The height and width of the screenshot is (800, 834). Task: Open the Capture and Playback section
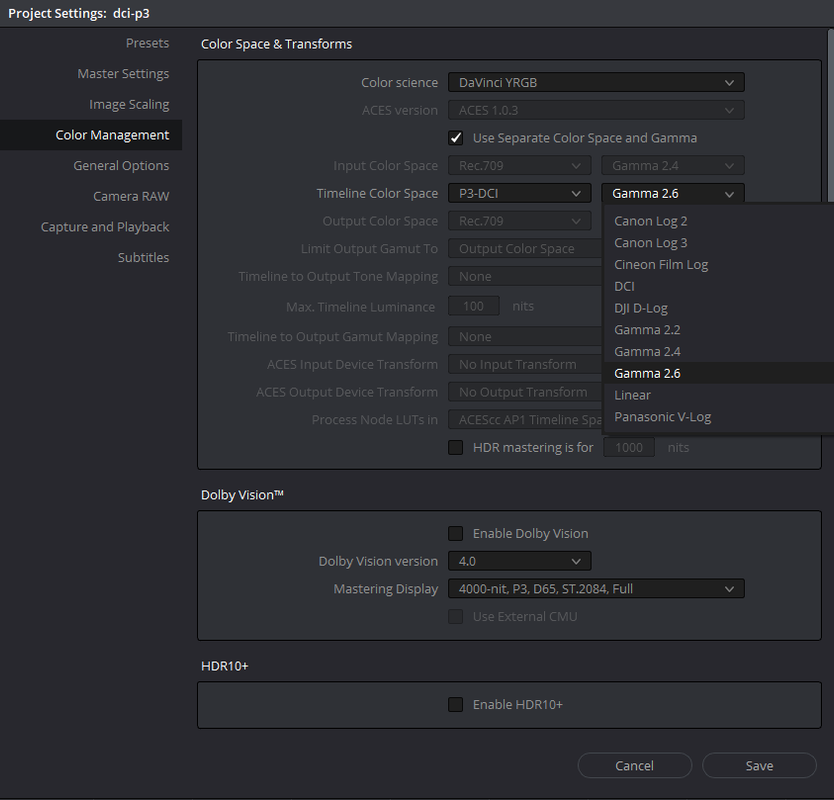tap(105, 227)
